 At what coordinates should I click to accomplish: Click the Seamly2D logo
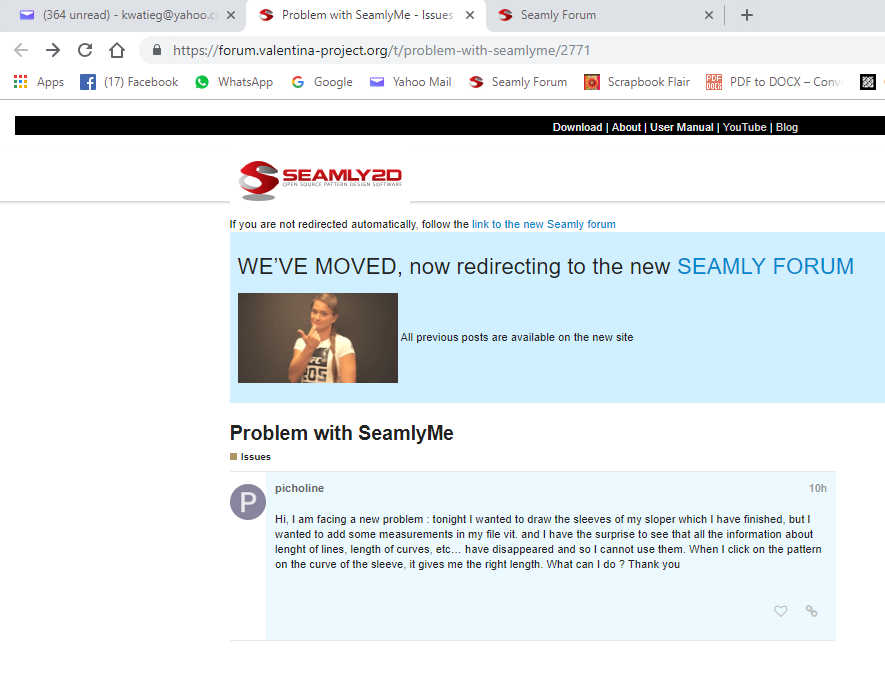coord(320,180)
